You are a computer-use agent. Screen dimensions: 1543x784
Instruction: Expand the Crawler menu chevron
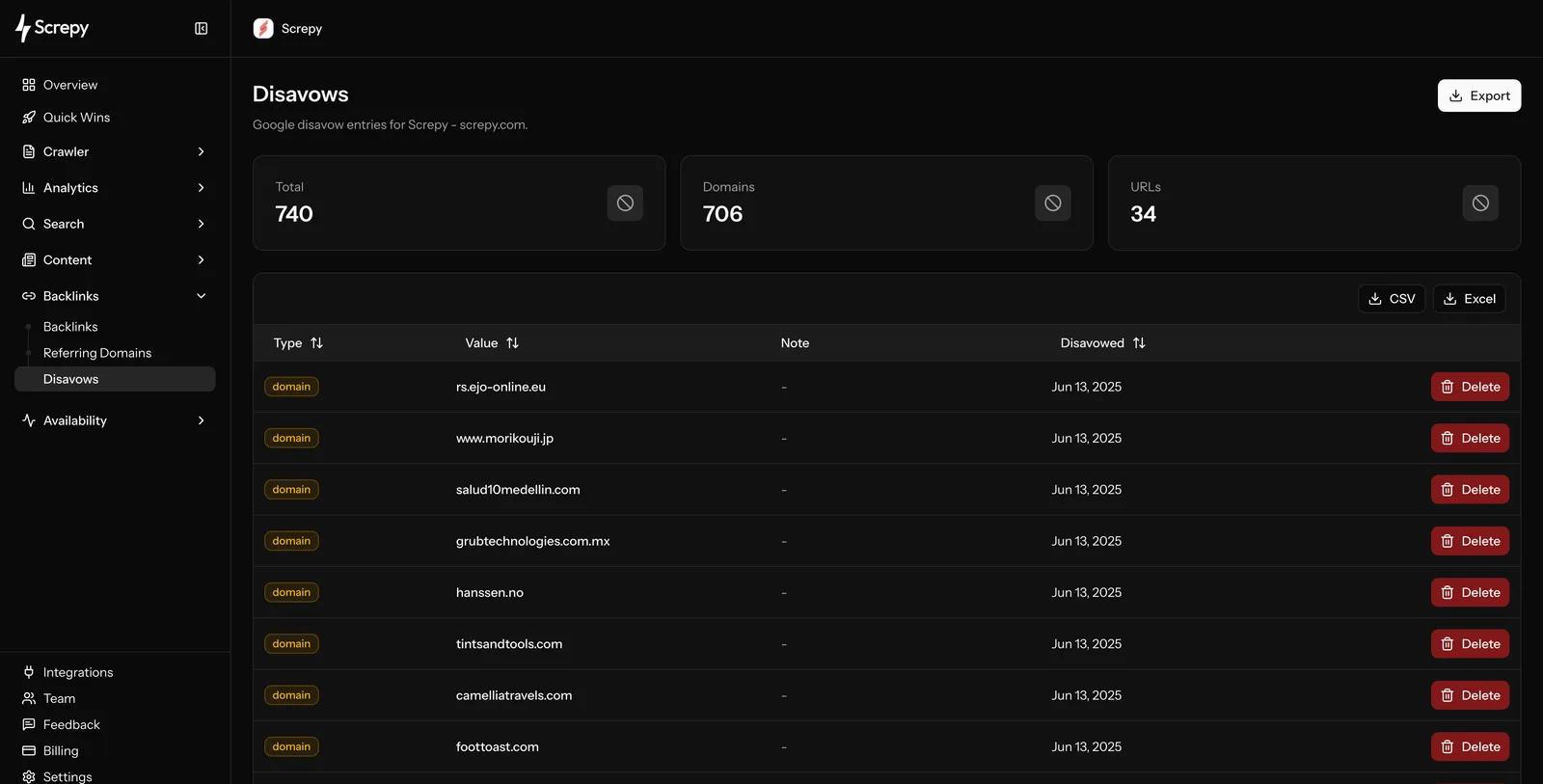(x=201, y=151)
